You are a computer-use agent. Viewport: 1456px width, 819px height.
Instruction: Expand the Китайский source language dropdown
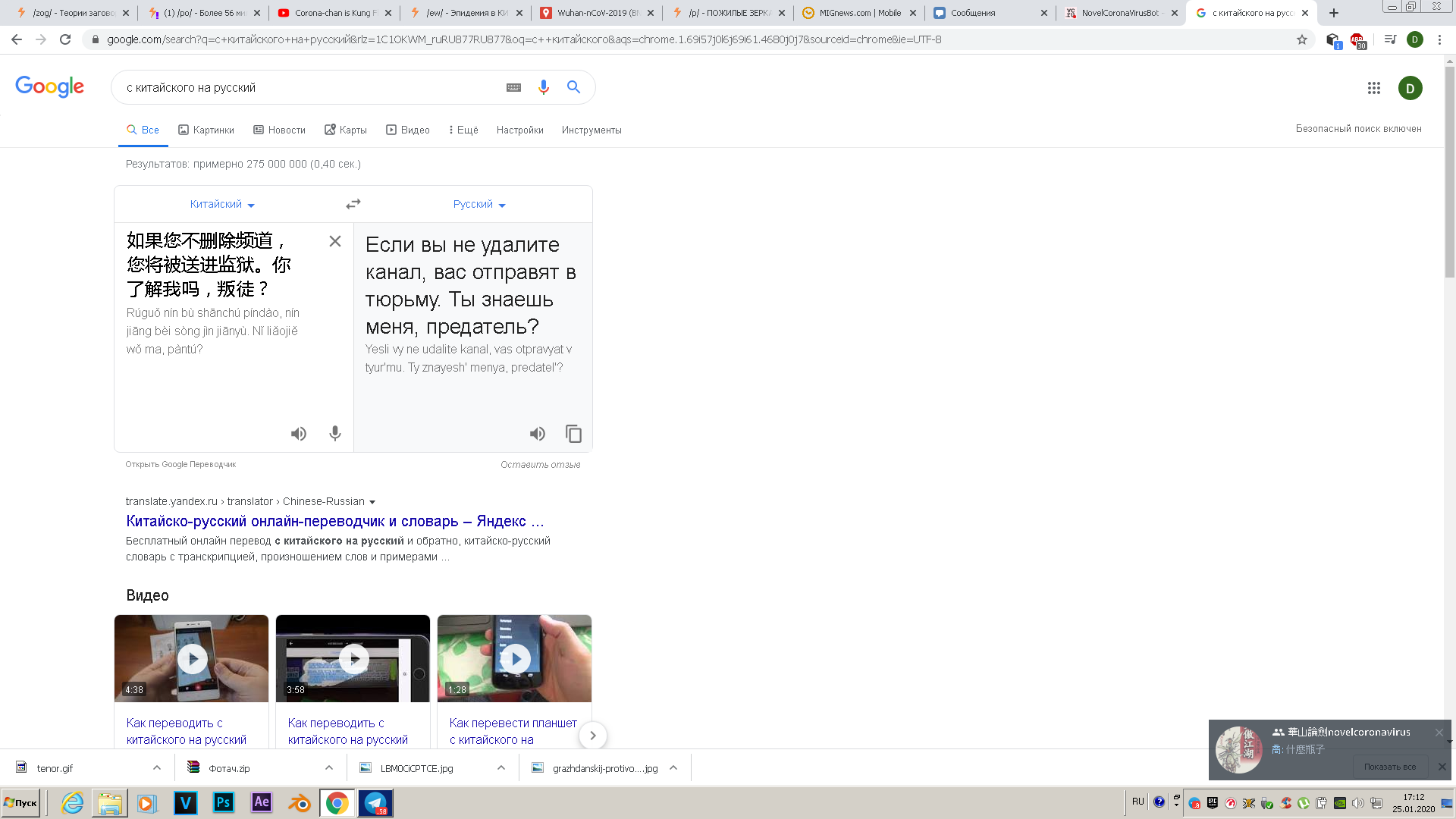click(x=222, y=205)
